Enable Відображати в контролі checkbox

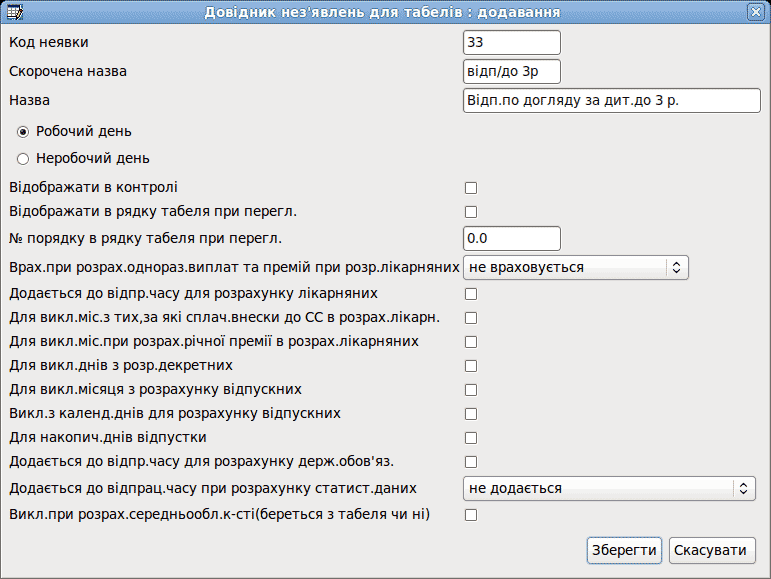tap(471, 188)
